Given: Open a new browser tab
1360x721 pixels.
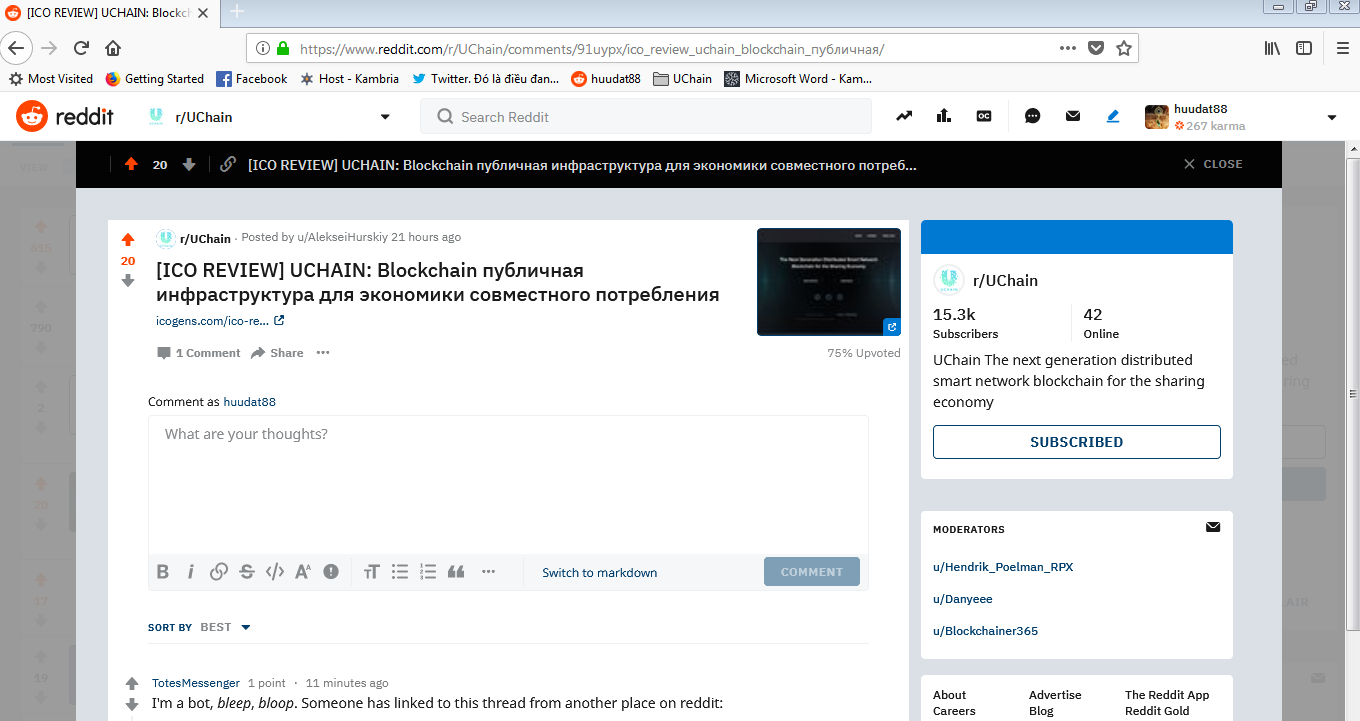Looking at the screenshot, I should 237,12.
